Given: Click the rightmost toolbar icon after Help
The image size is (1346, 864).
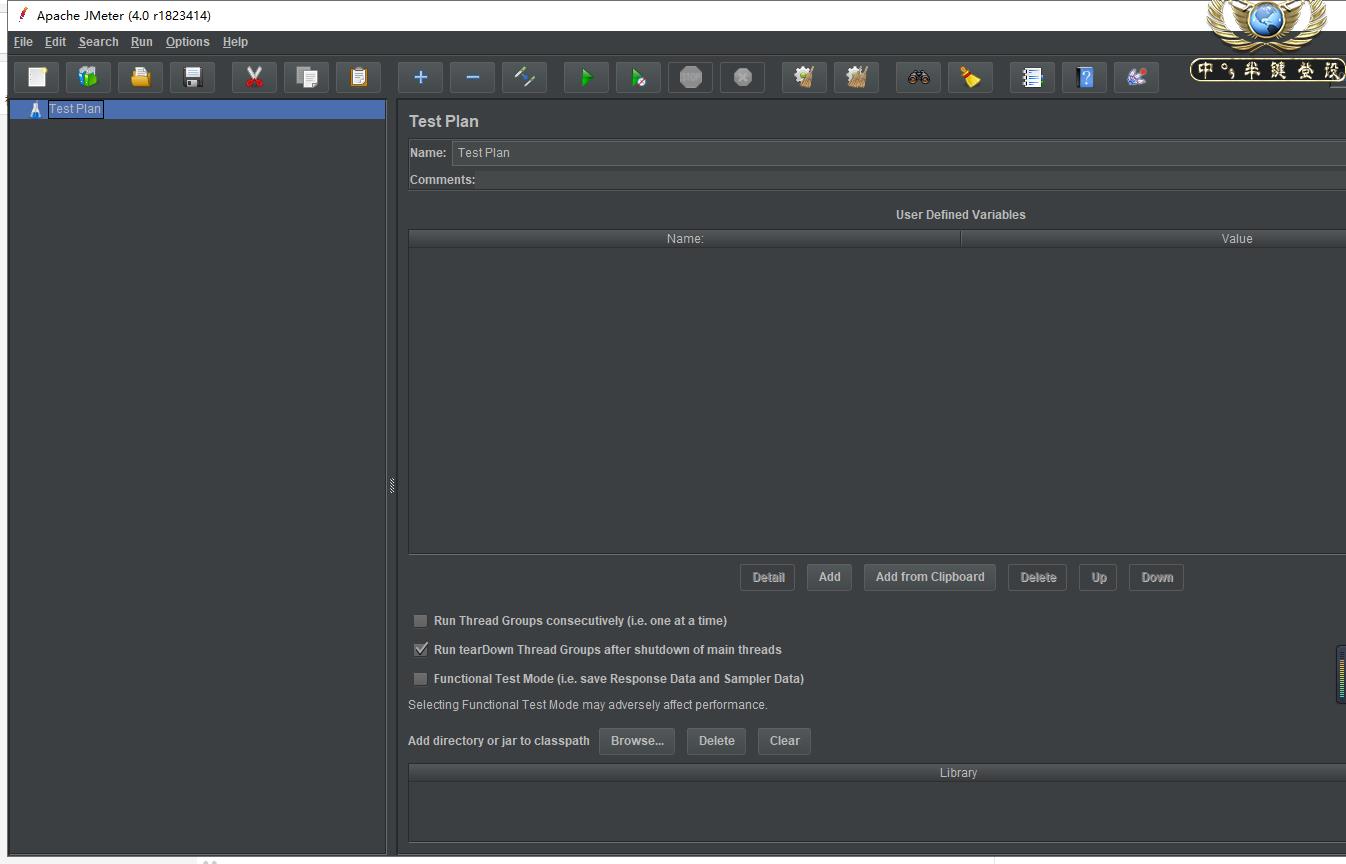Looking at the screenshot, I should click(x=1137, y=77).
